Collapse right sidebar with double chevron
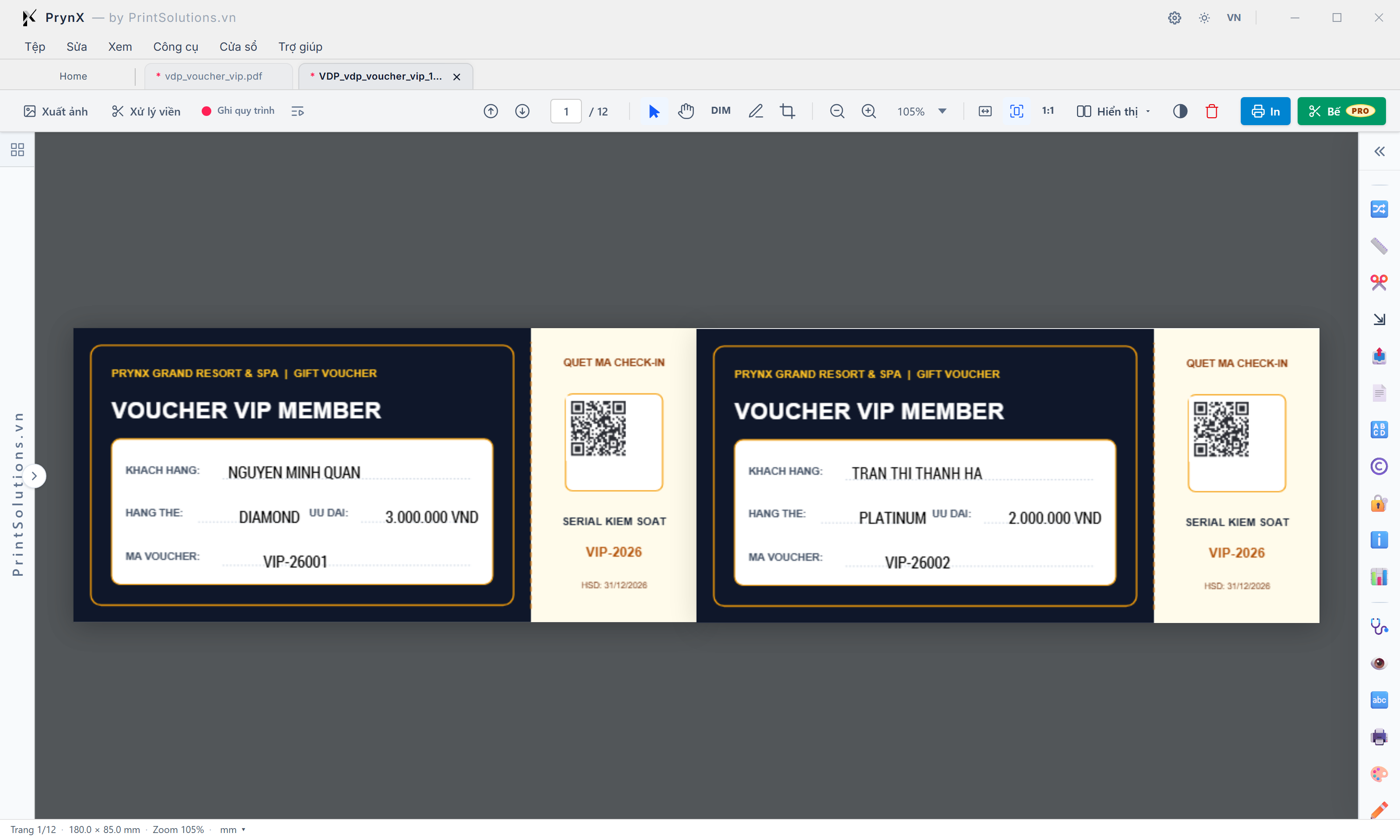 click(x=1379, y=152)
